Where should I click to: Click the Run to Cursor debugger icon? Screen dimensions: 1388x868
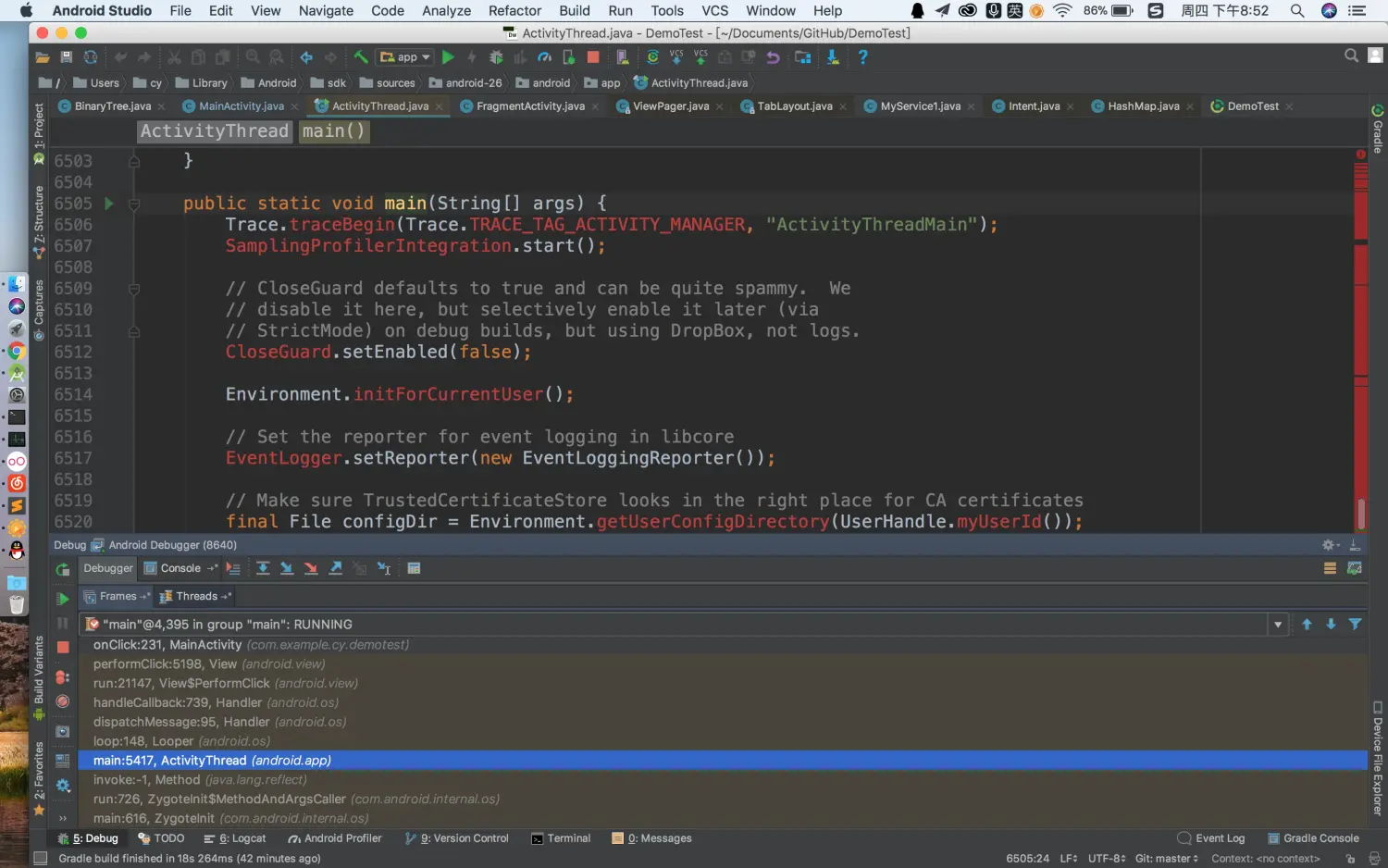[384, 568]
